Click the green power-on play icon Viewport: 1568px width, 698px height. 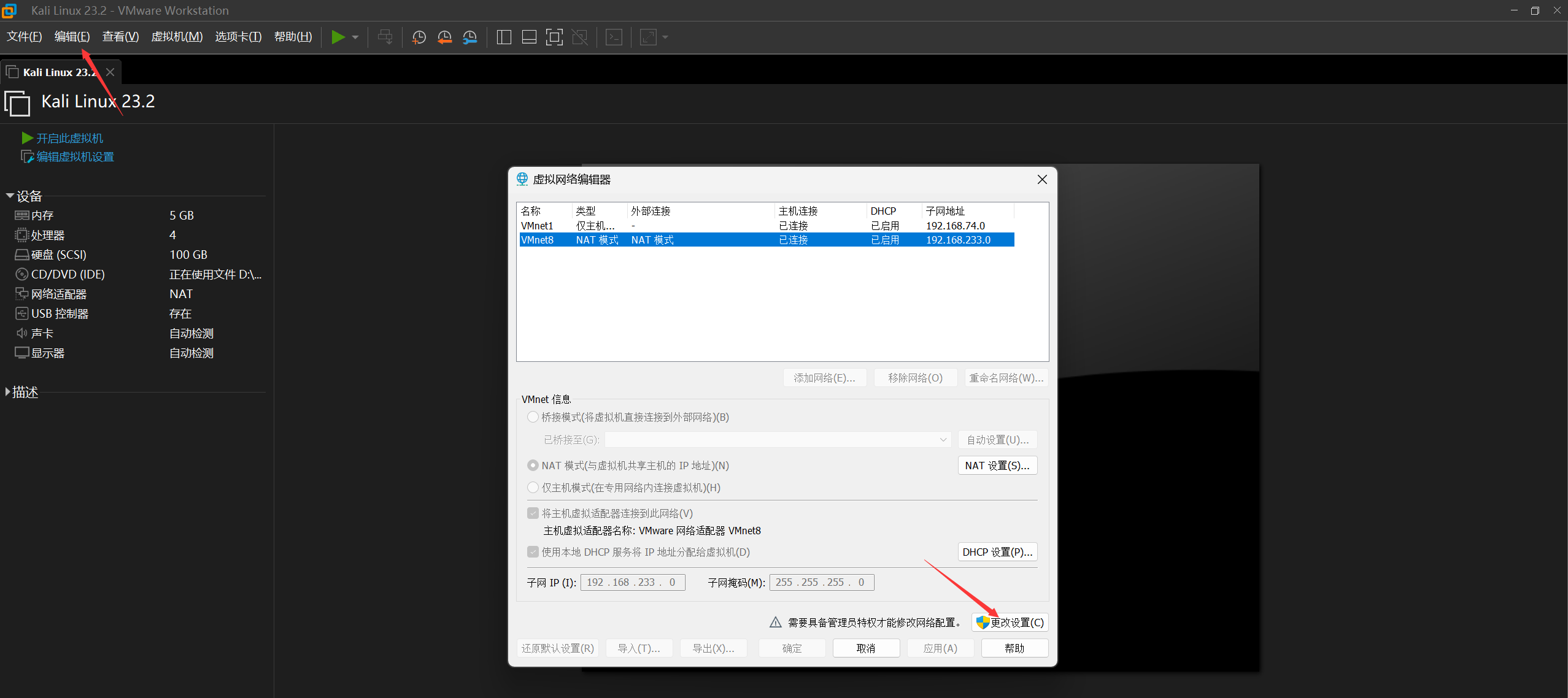click(338, 37)
